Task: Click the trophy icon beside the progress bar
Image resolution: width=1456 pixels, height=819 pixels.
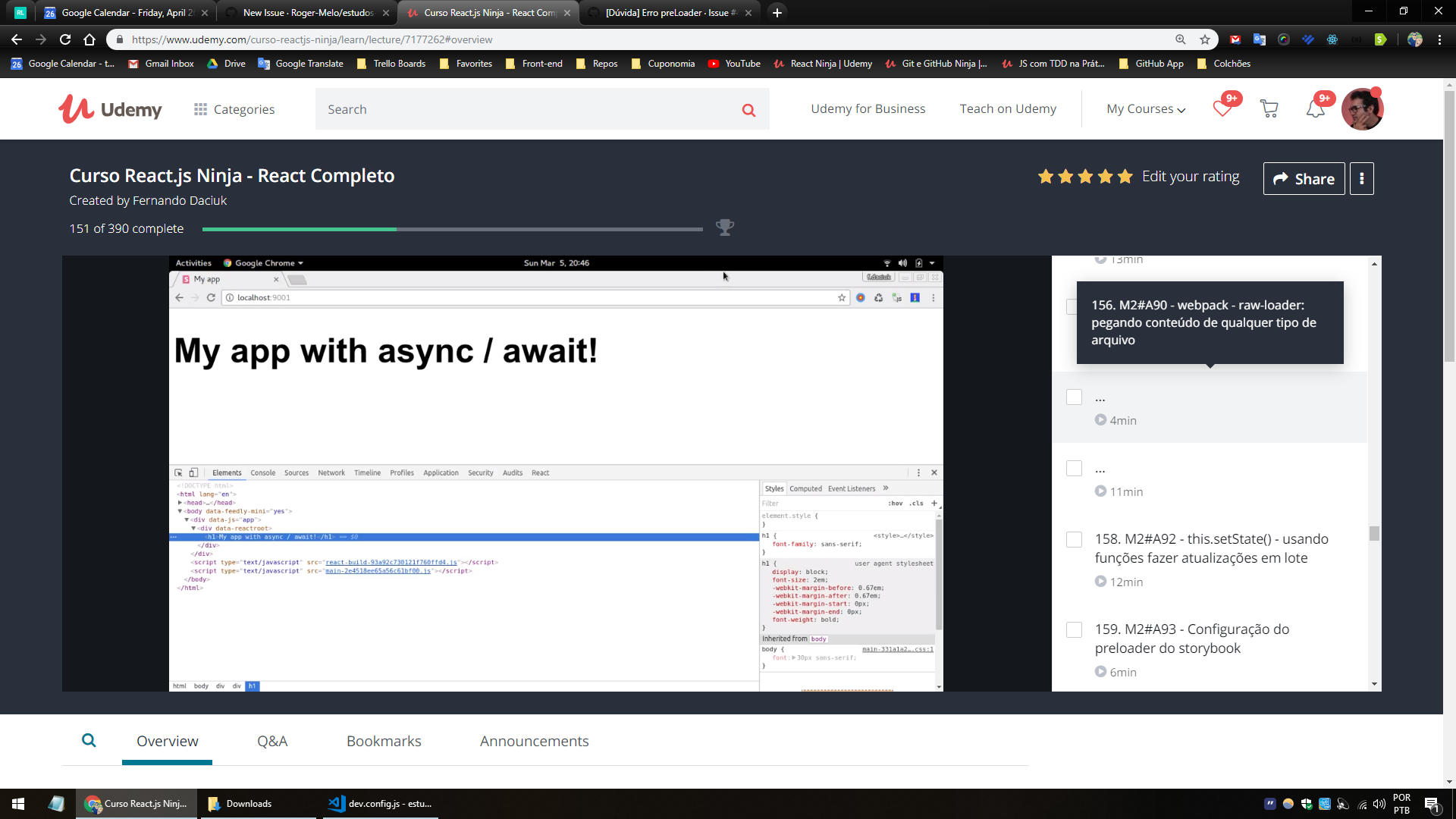Action: click(725, 227)
